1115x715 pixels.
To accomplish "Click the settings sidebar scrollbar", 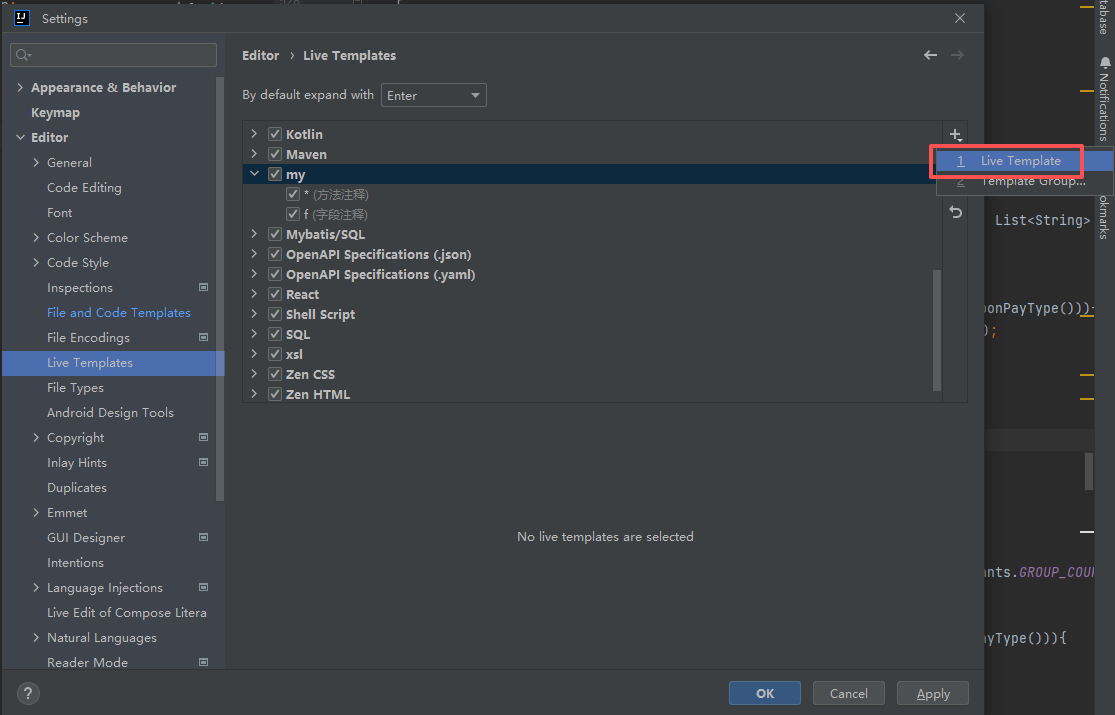I will pos(220,288).
